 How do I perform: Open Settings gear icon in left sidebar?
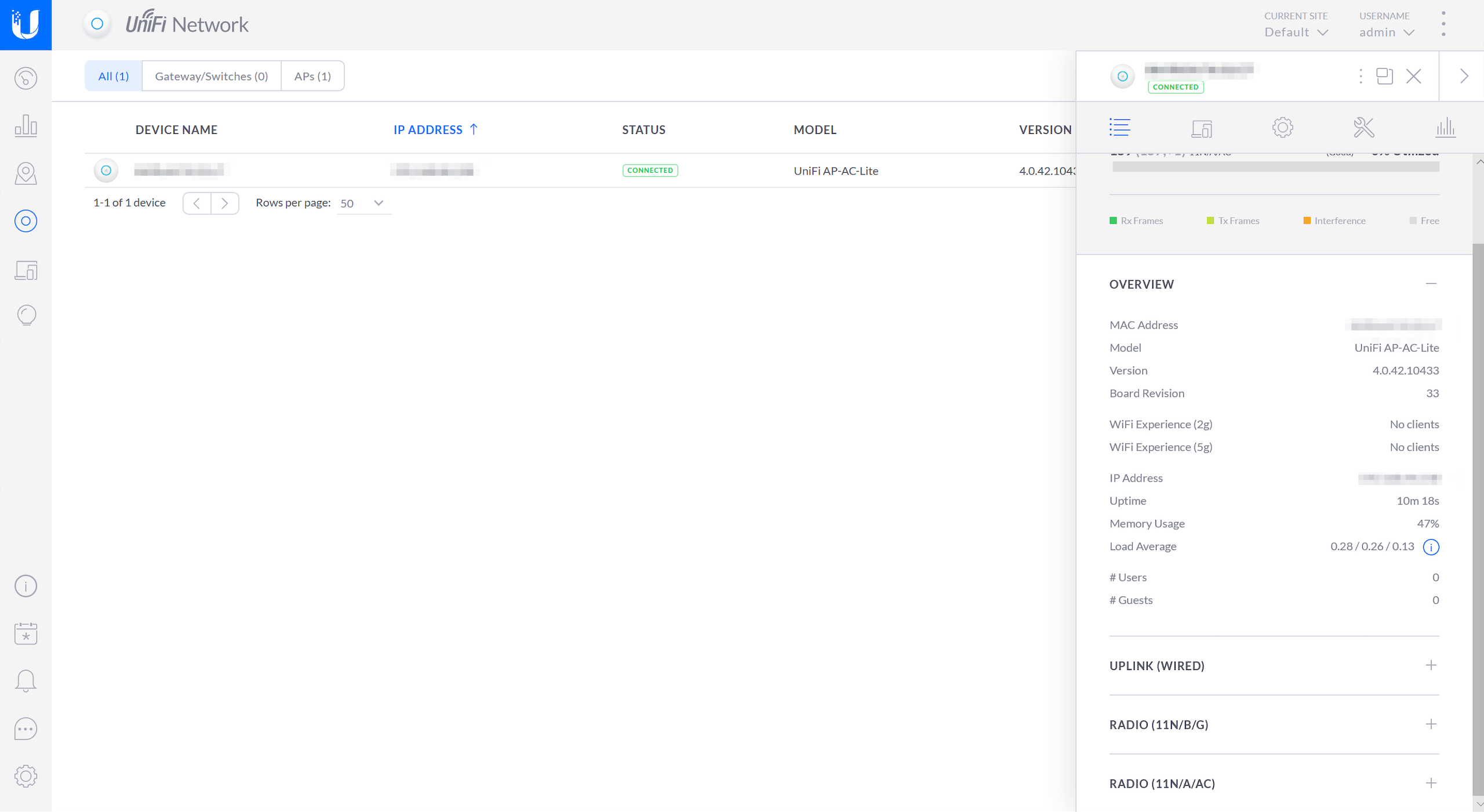[x=26, y=776]
